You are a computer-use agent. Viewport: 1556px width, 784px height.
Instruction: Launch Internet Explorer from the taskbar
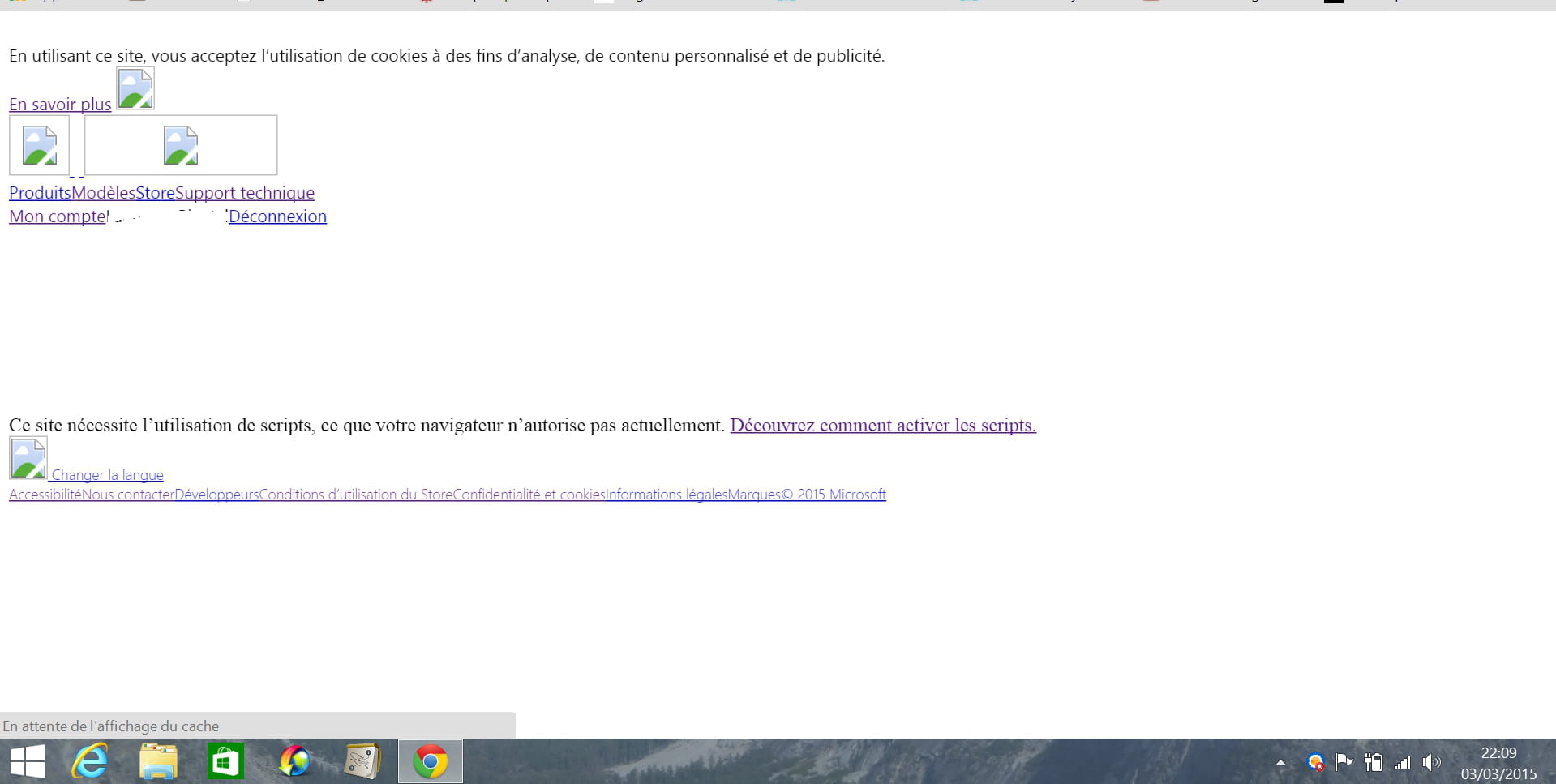[90, 762]
